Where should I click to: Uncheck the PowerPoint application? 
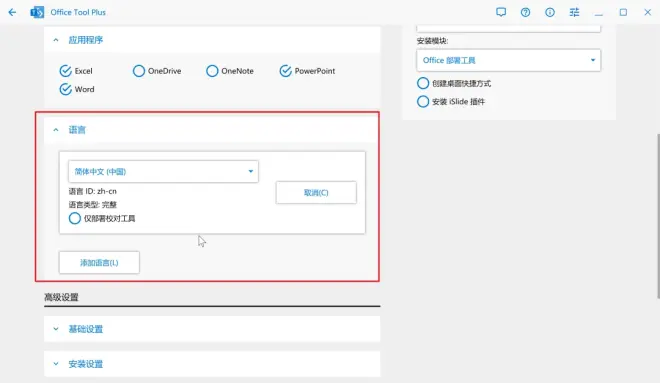(x=285, y=71)
